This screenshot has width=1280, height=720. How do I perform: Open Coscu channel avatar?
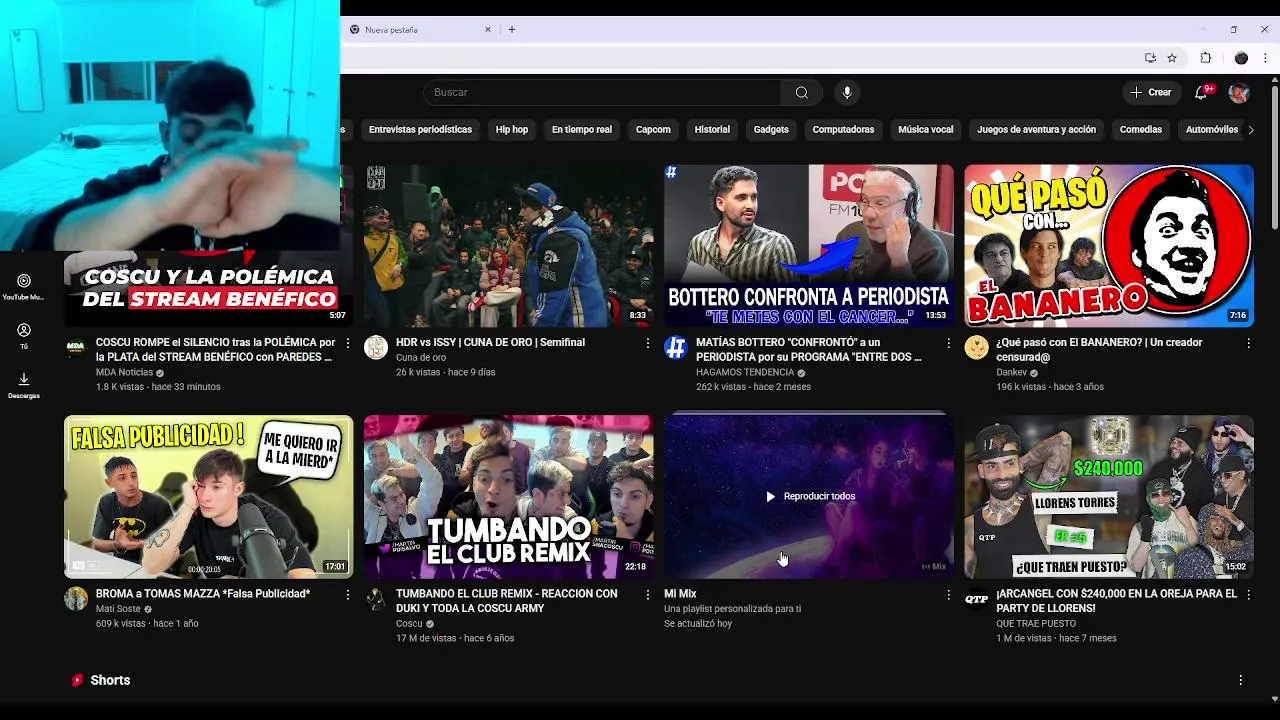376,599
